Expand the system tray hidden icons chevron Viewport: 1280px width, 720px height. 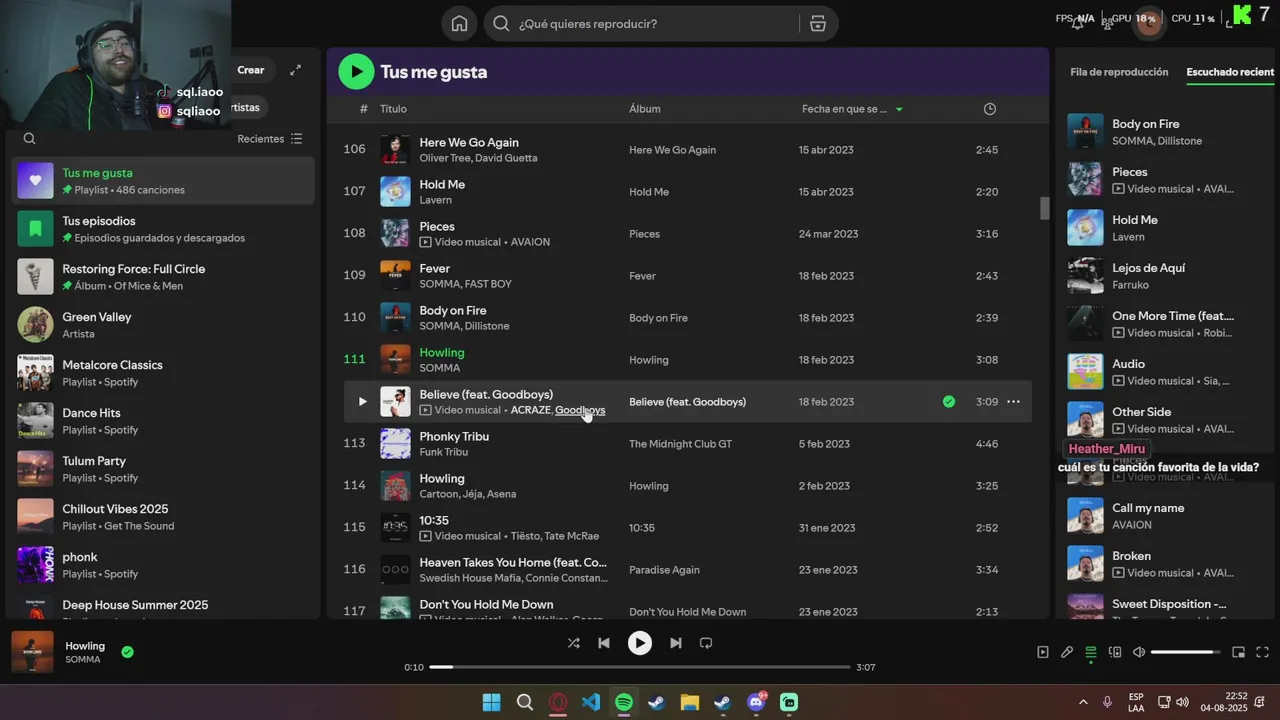[1083, 702]
